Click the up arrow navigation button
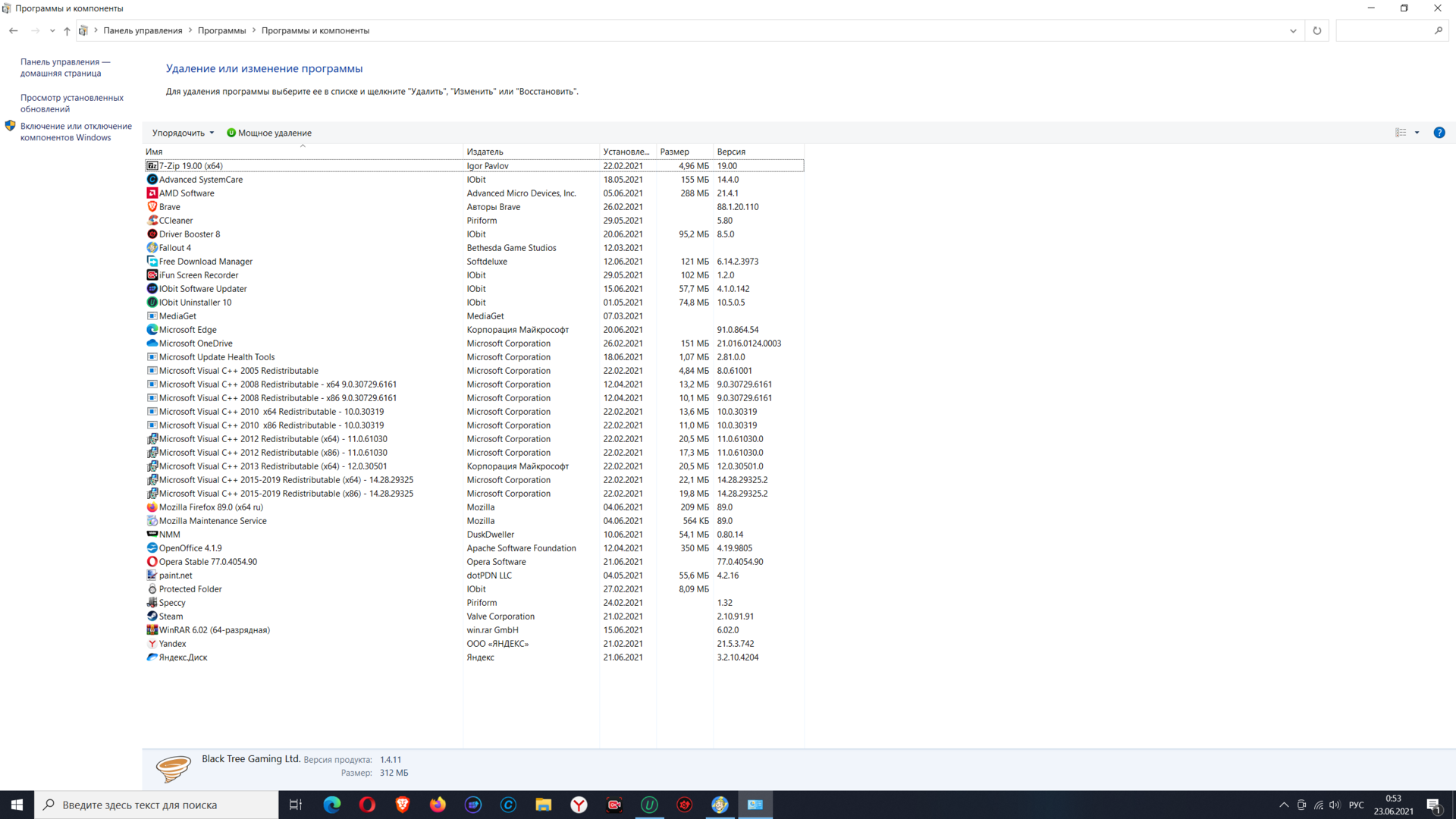The height and width of the screenshot is (819, 1456). (x=67, y=31)
